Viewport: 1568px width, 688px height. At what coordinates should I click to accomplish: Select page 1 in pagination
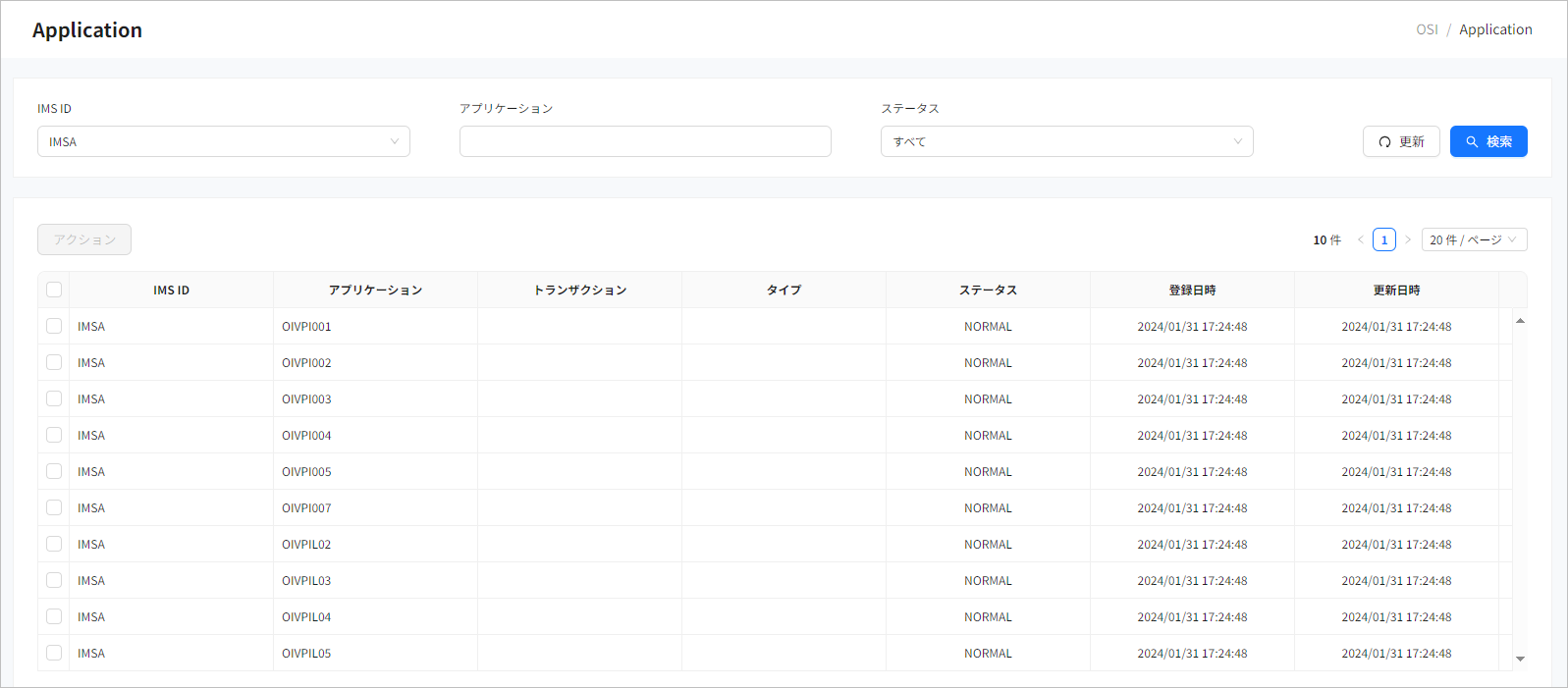(1383, 239)
